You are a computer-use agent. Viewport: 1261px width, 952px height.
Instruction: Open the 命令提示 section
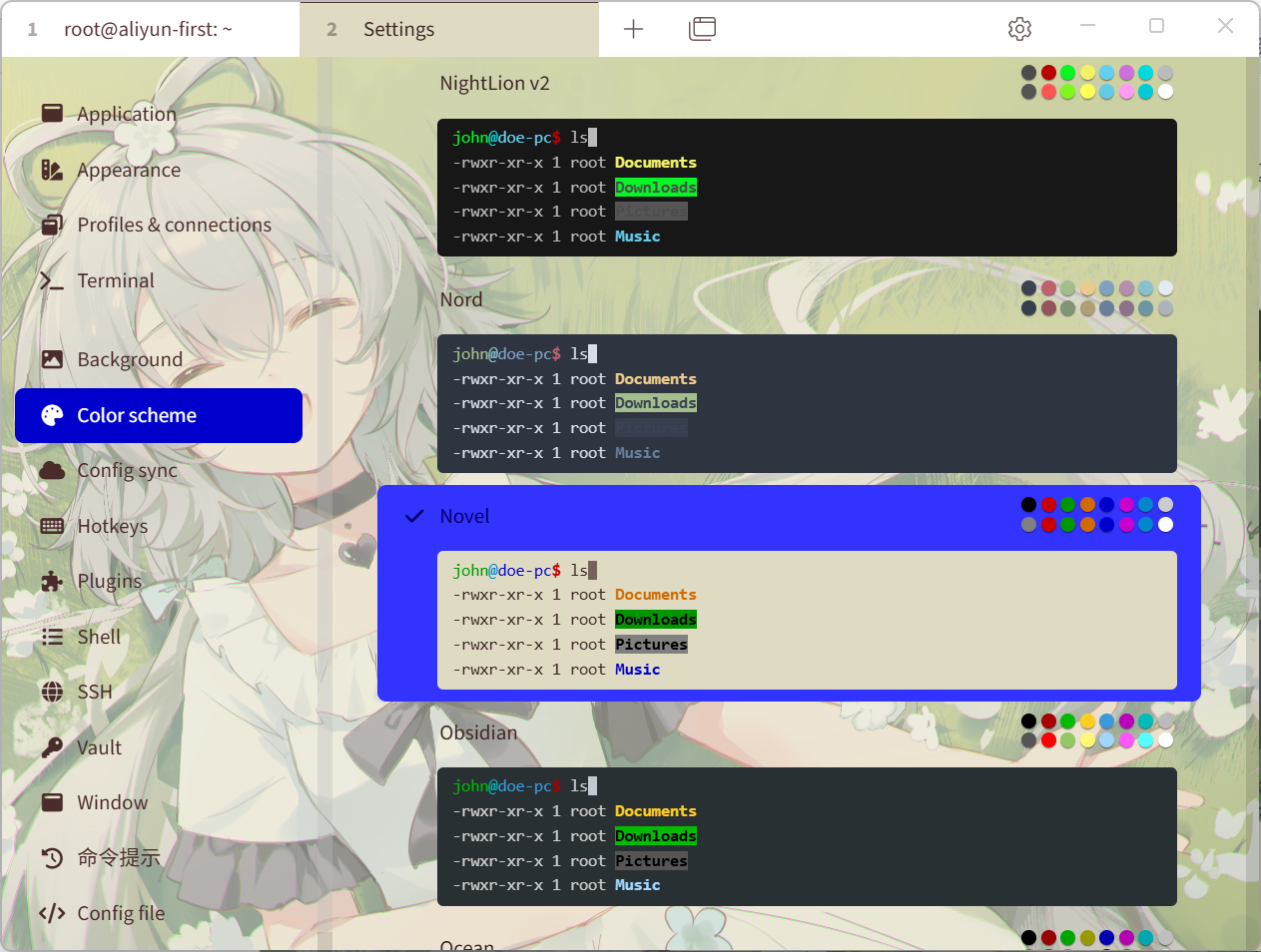[x=159, y=857]
